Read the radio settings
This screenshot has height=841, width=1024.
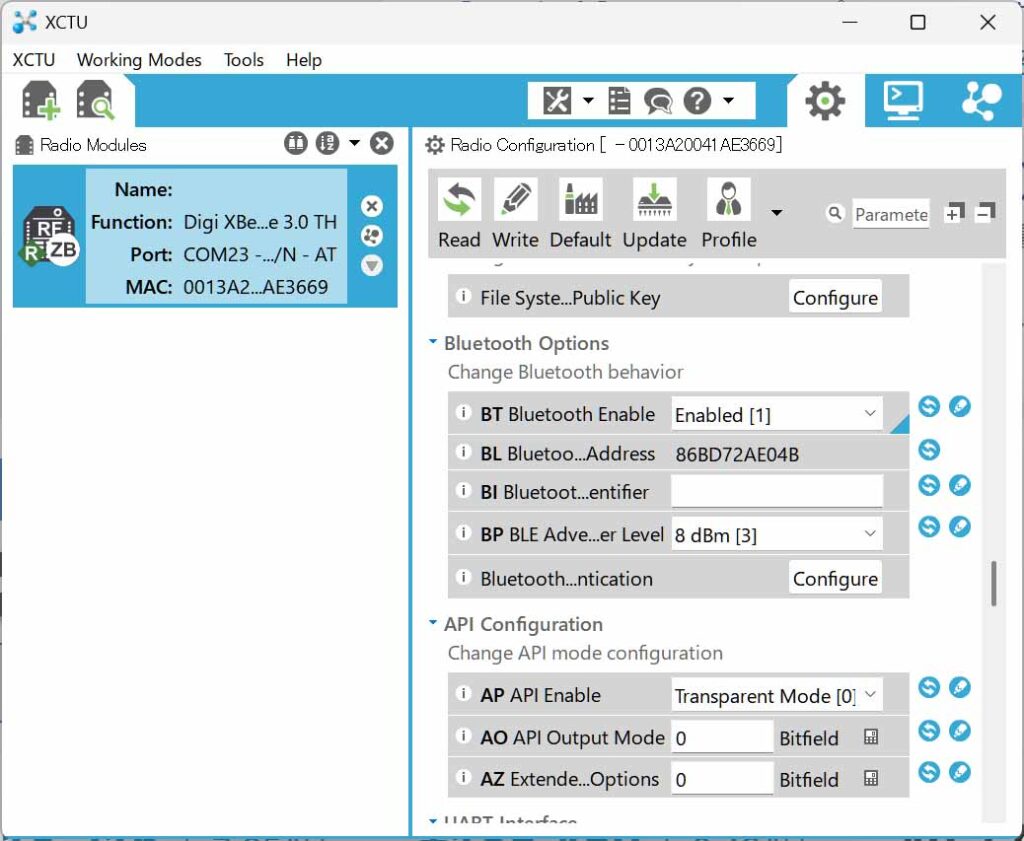(459, 214)
